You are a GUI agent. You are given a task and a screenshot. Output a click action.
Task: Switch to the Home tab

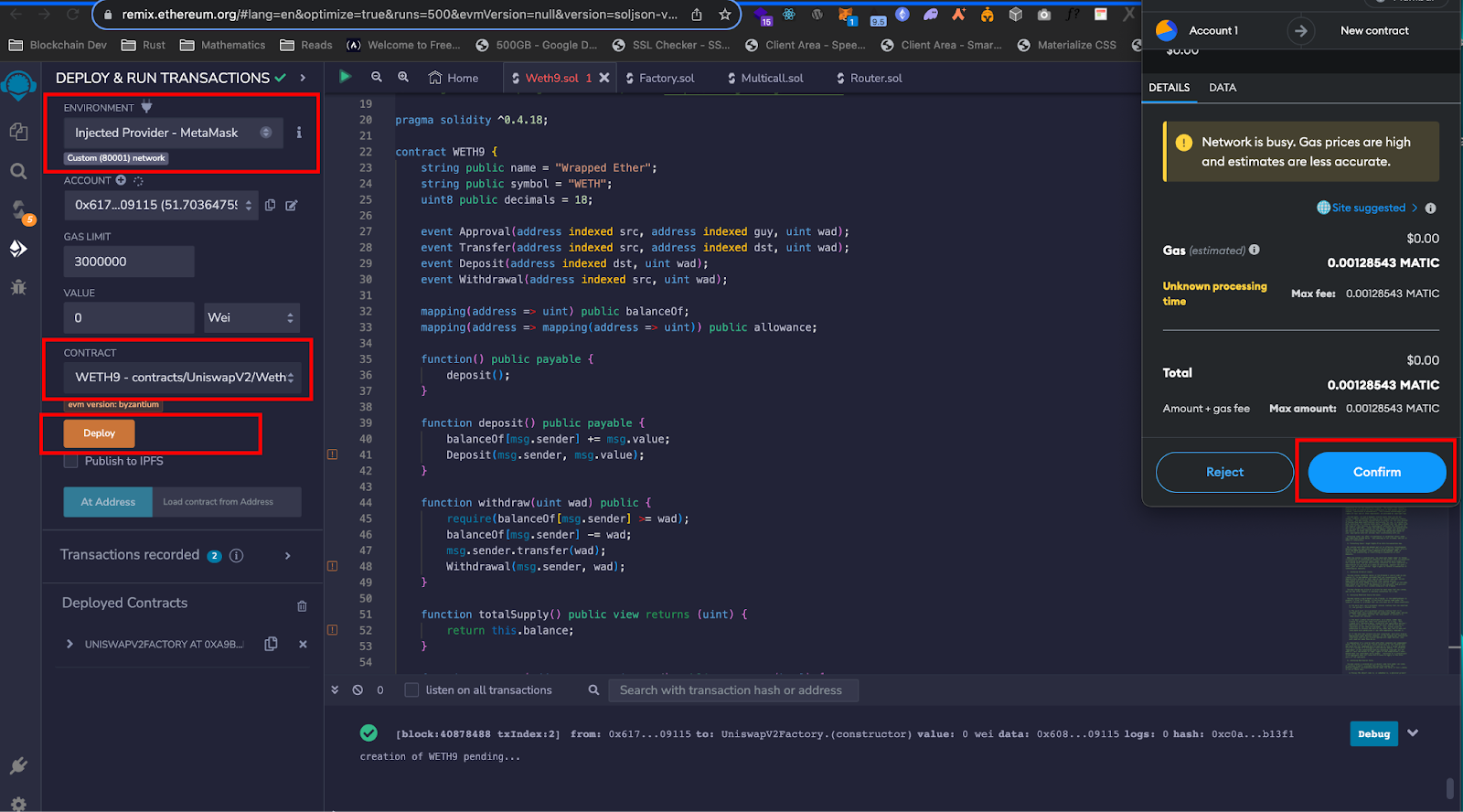pyautogui.click(x=454, y=78)
